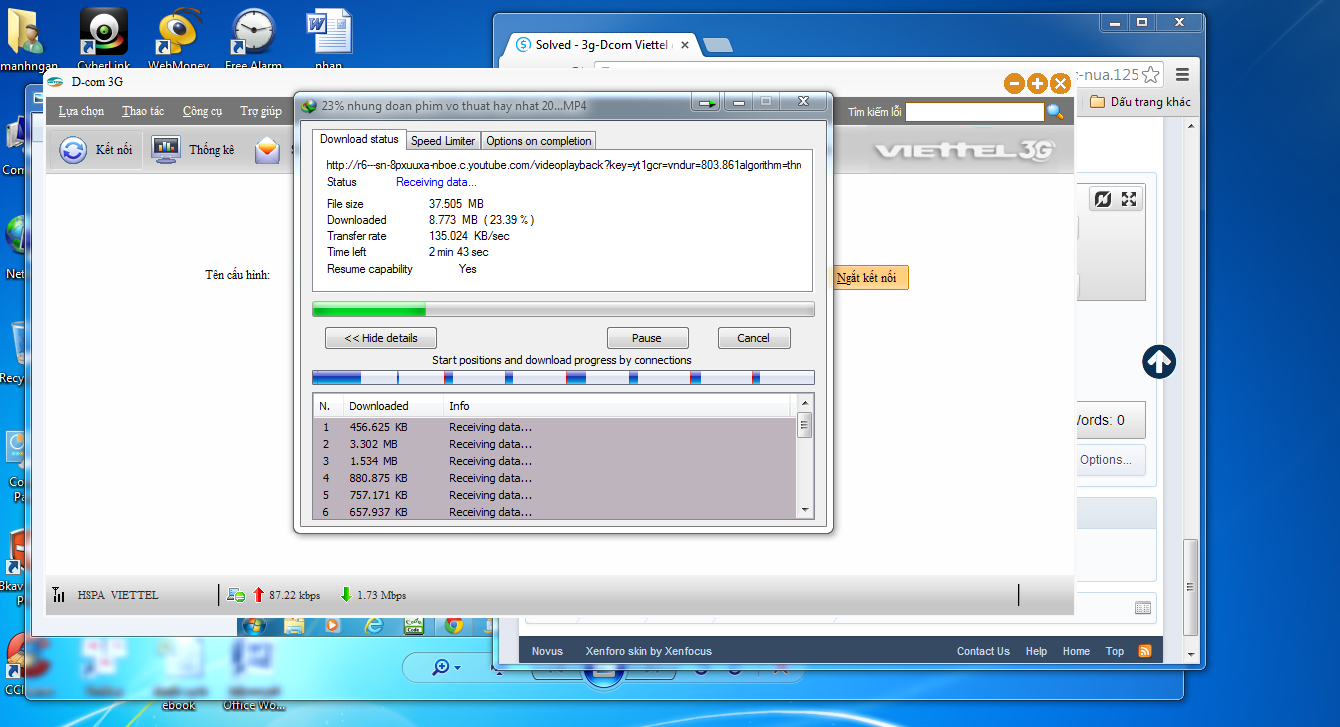Bookmark page with Chrome star icon
This screenshot has width=1340, height=727.
click(1151, 75)
